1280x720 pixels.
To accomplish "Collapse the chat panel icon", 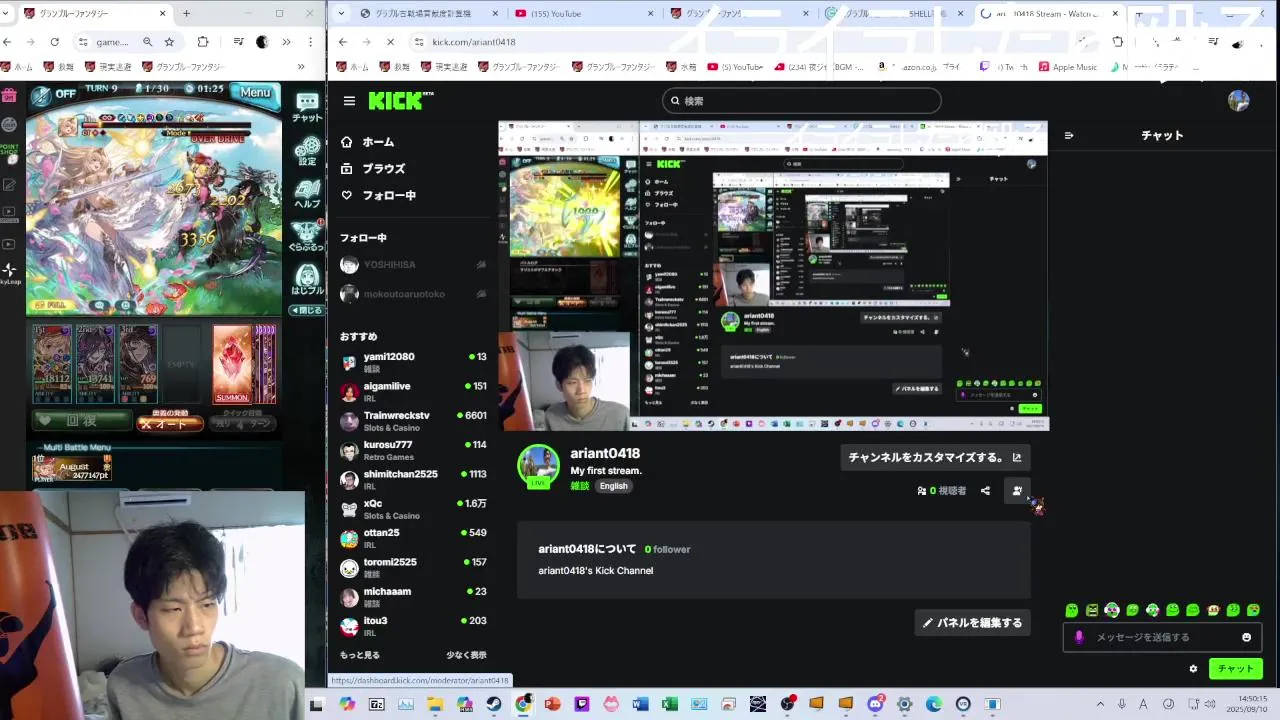I will point(1069,136).
